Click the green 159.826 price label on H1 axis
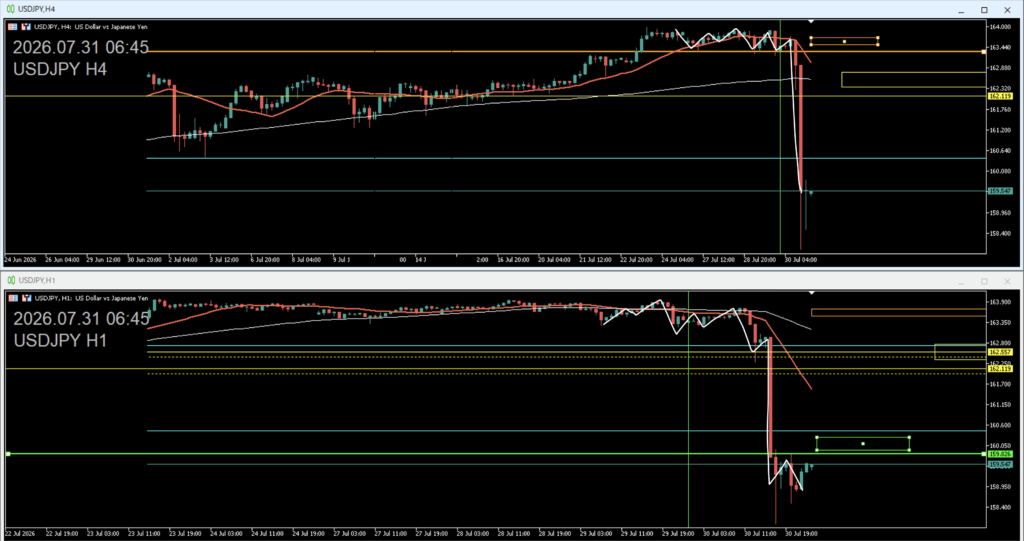The width and height of the screenshot is (1024, 541). [1000, 453]
